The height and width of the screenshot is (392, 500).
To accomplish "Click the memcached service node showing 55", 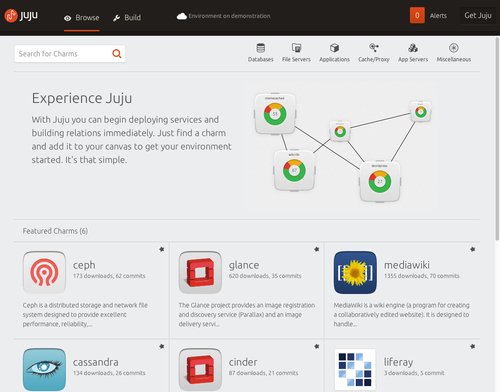I will 275,114.
